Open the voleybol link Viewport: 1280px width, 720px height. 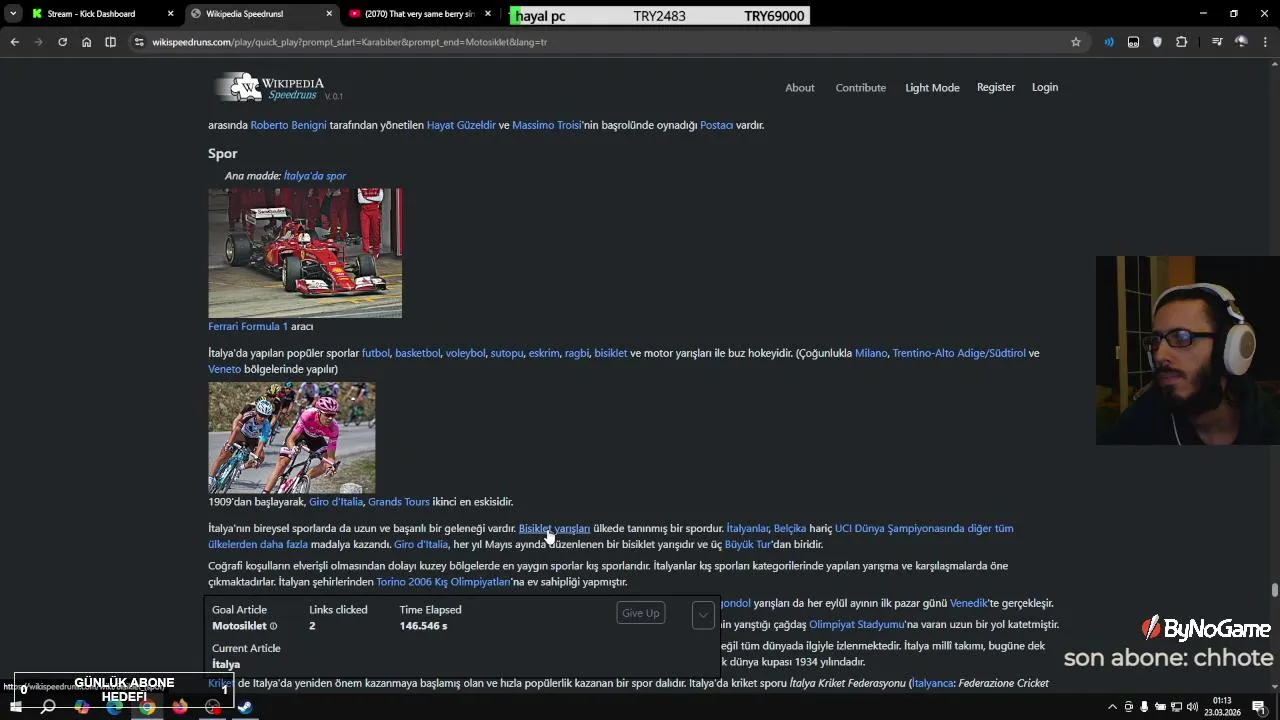(x=465, y=353)
